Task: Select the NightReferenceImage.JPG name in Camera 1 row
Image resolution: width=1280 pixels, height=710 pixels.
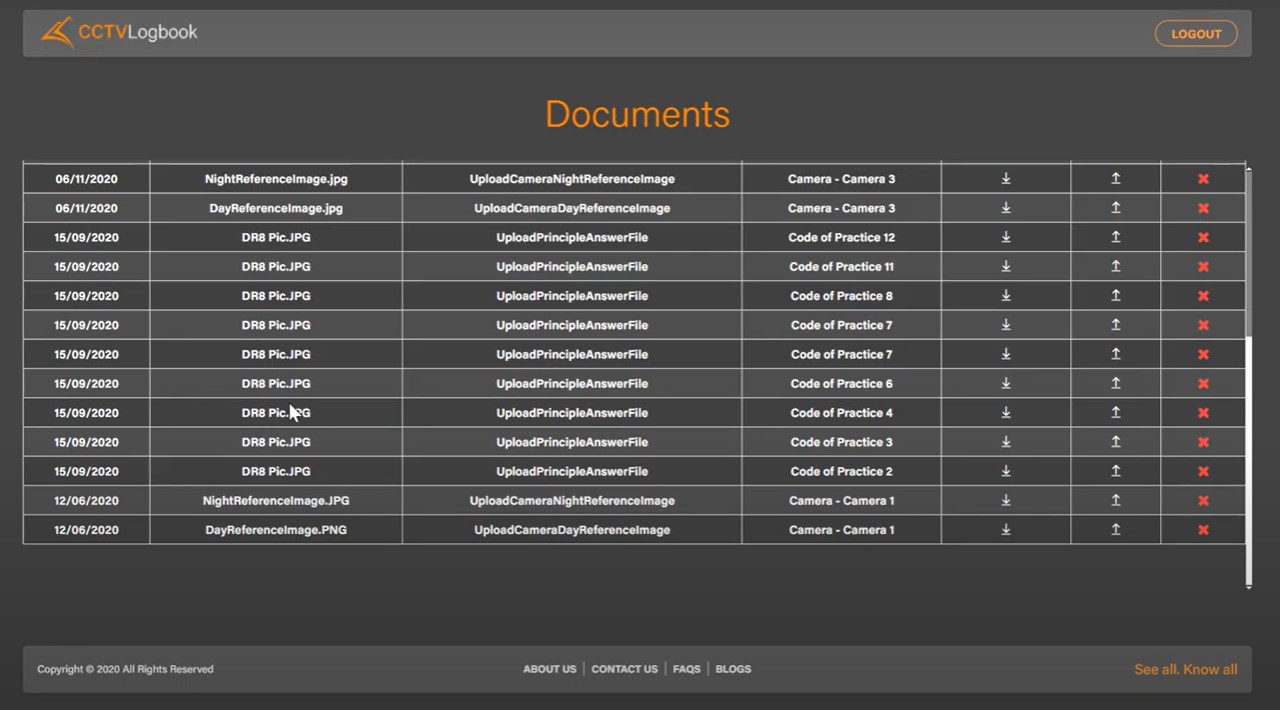Action: 276,500
